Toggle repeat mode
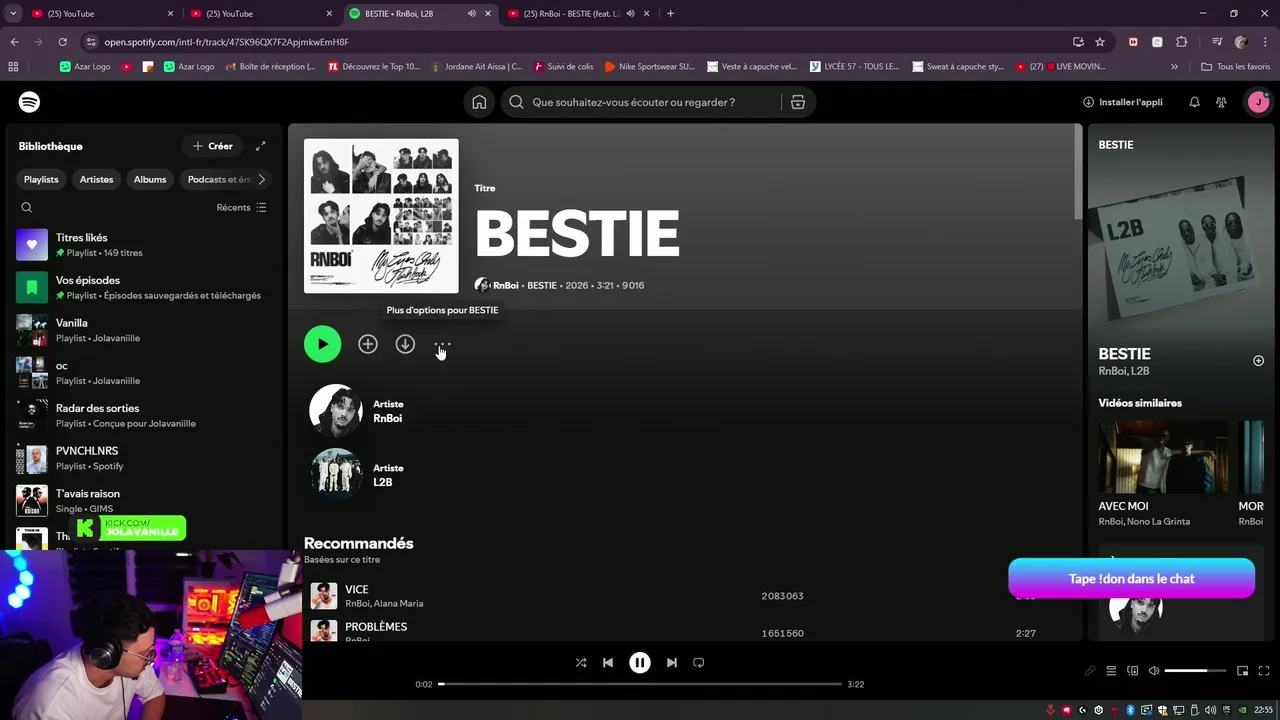 tap(699, 662)
